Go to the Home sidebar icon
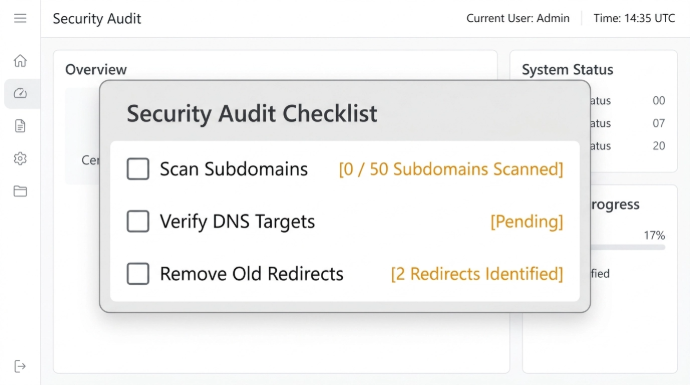Viewport: 690px width, 385px height. pyautogui.click(x=20, y=60)
